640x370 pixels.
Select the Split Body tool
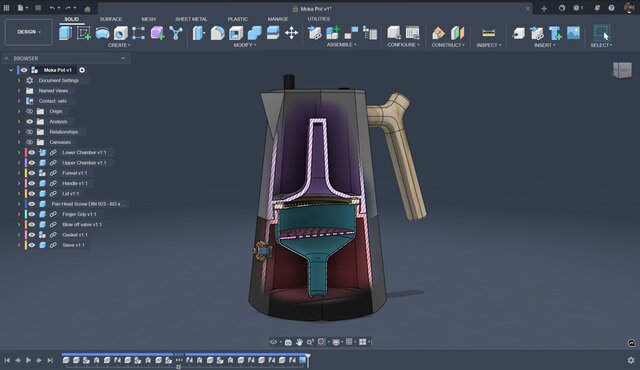[273, 33]
